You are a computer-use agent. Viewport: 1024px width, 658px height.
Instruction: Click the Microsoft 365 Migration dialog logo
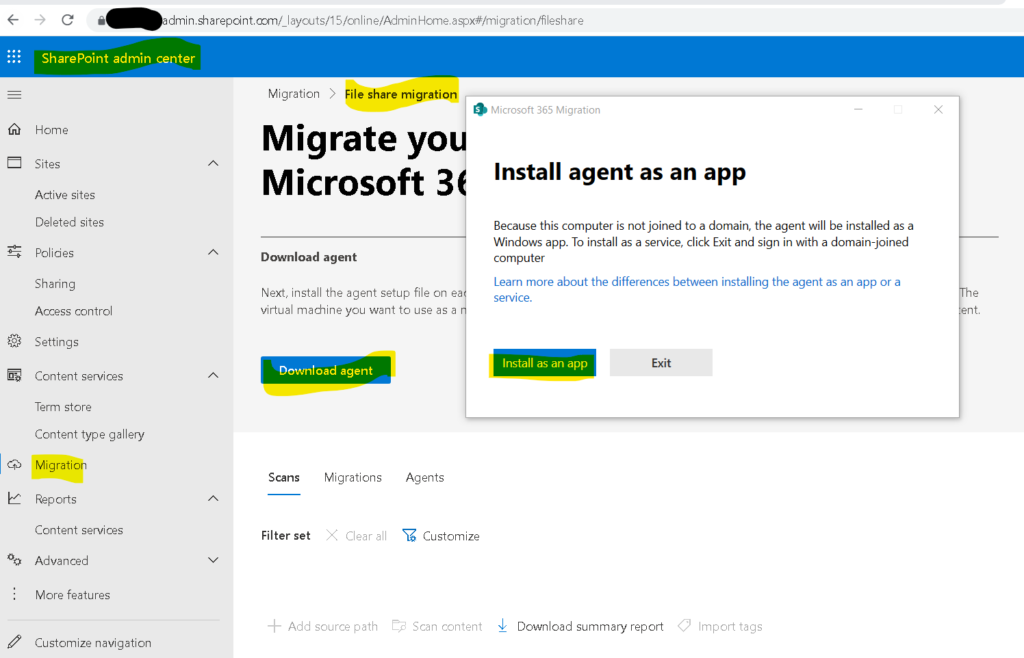click(x=480, y=110)
